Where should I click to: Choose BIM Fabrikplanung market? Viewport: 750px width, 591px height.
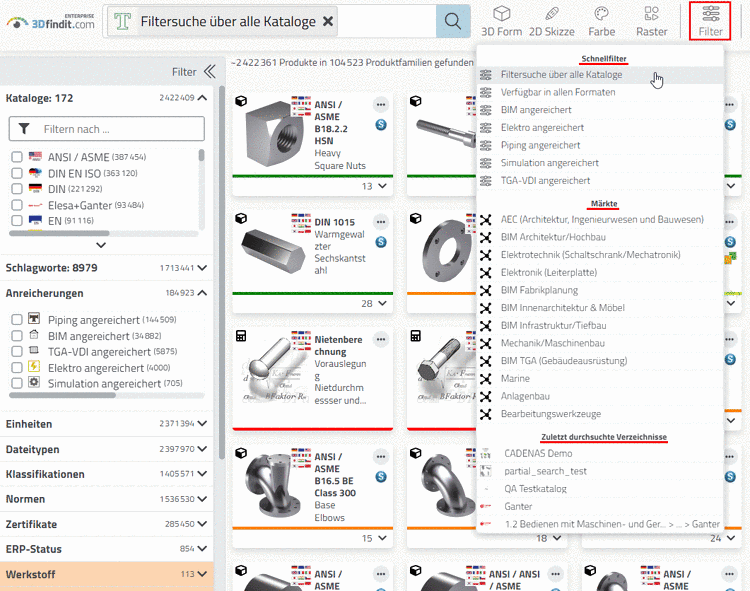600,290
